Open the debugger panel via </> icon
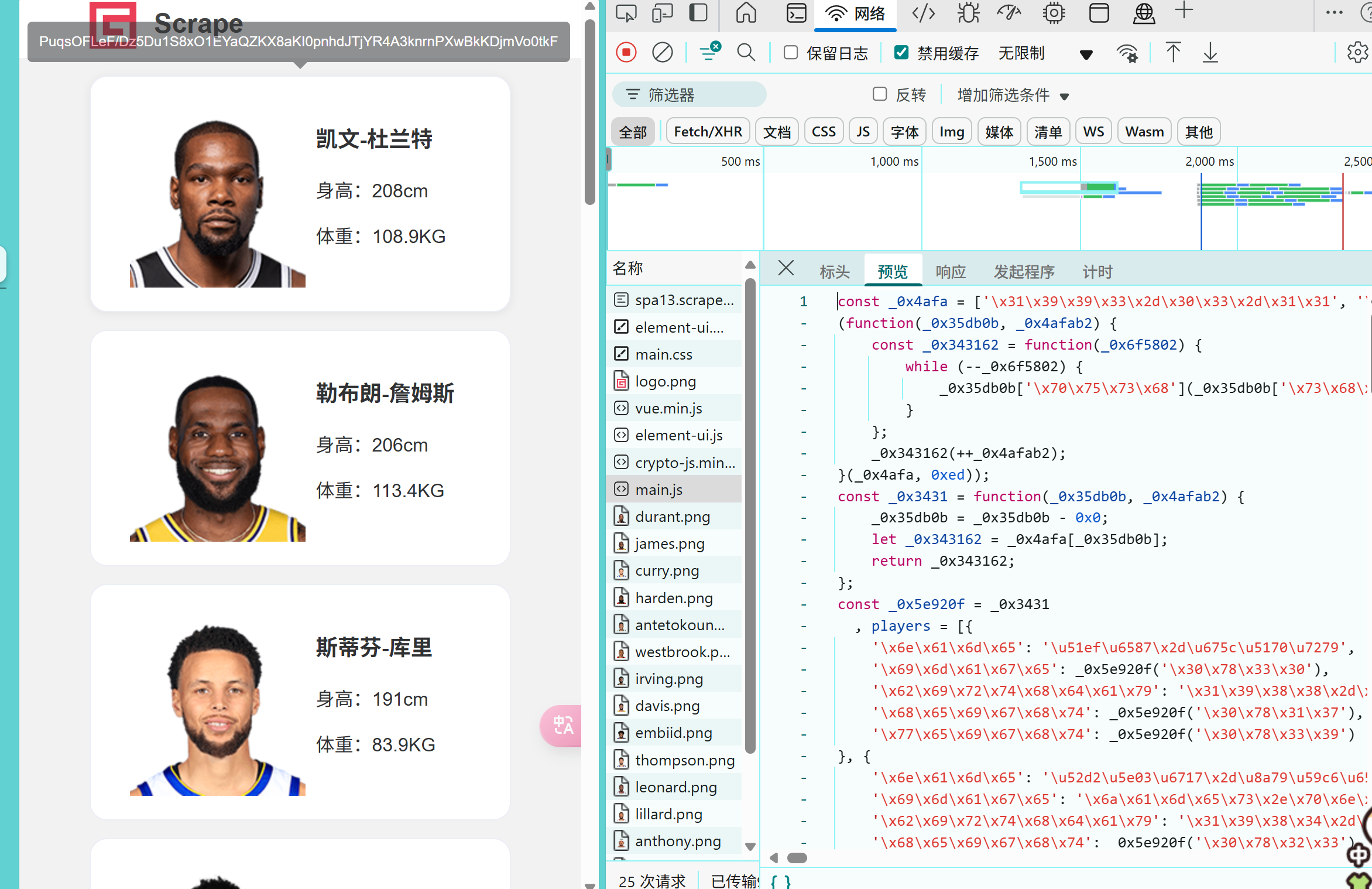 (x=923, y=12)
